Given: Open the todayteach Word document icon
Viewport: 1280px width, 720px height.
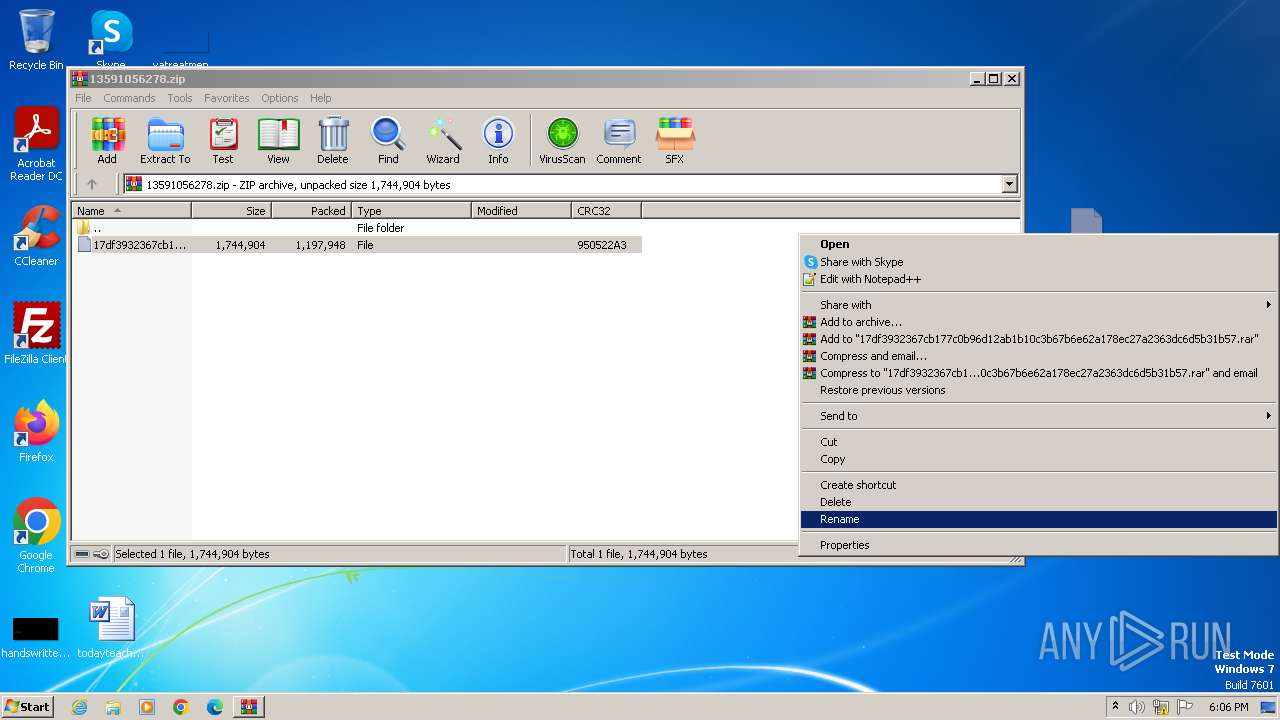Looking at the screenshot, I should point(111,627).
